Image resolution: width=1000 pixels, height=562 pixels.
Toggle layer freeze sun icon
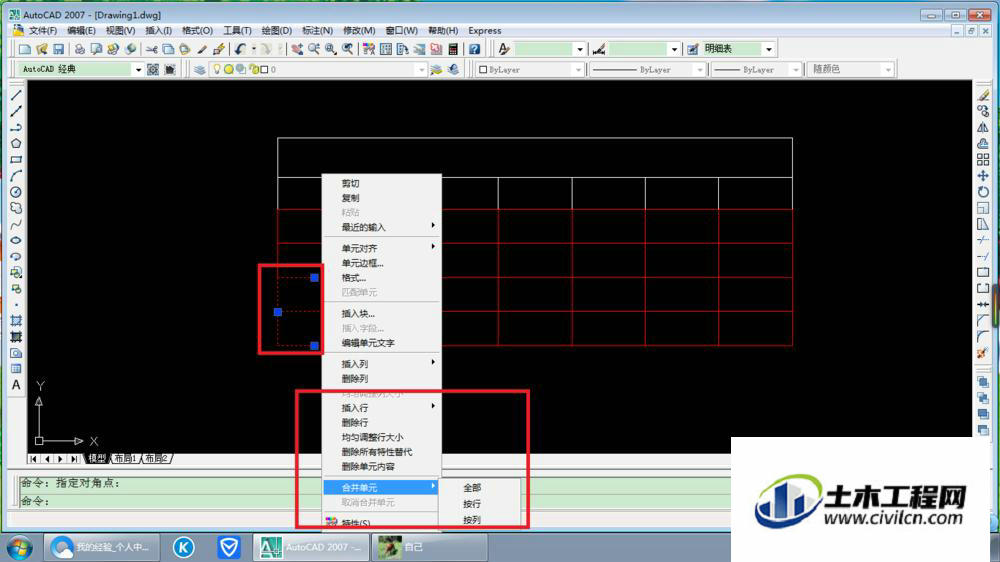click(228, 70)
